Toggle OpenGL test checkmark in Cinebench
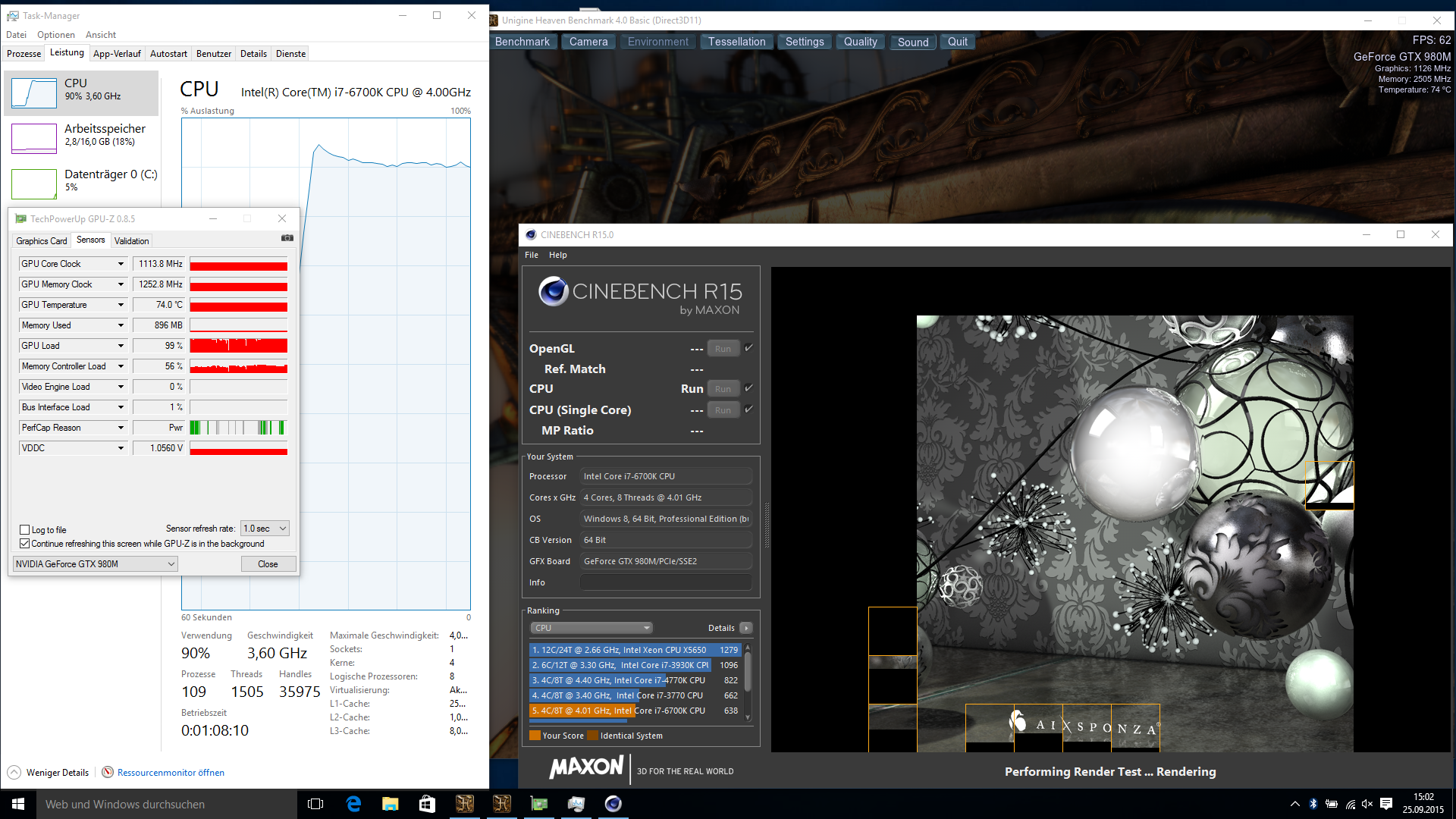The width and height of the screenshot is (1456, 819). [x=748, y=348]
